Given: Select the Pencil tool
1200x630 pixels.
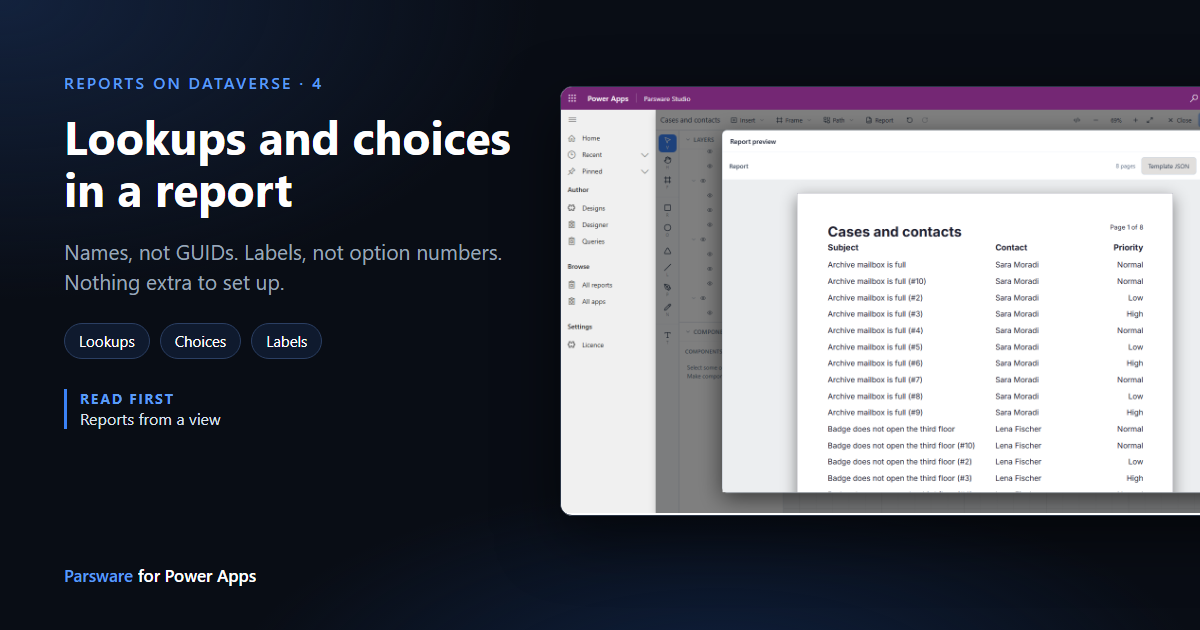Looking at the screenshot, I should click(x=668, y=307).
